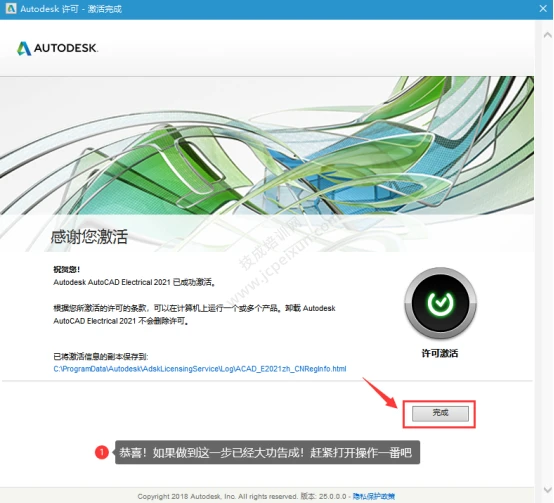
Task: Click the scrollbar down arrow
Action: [547, 490]
